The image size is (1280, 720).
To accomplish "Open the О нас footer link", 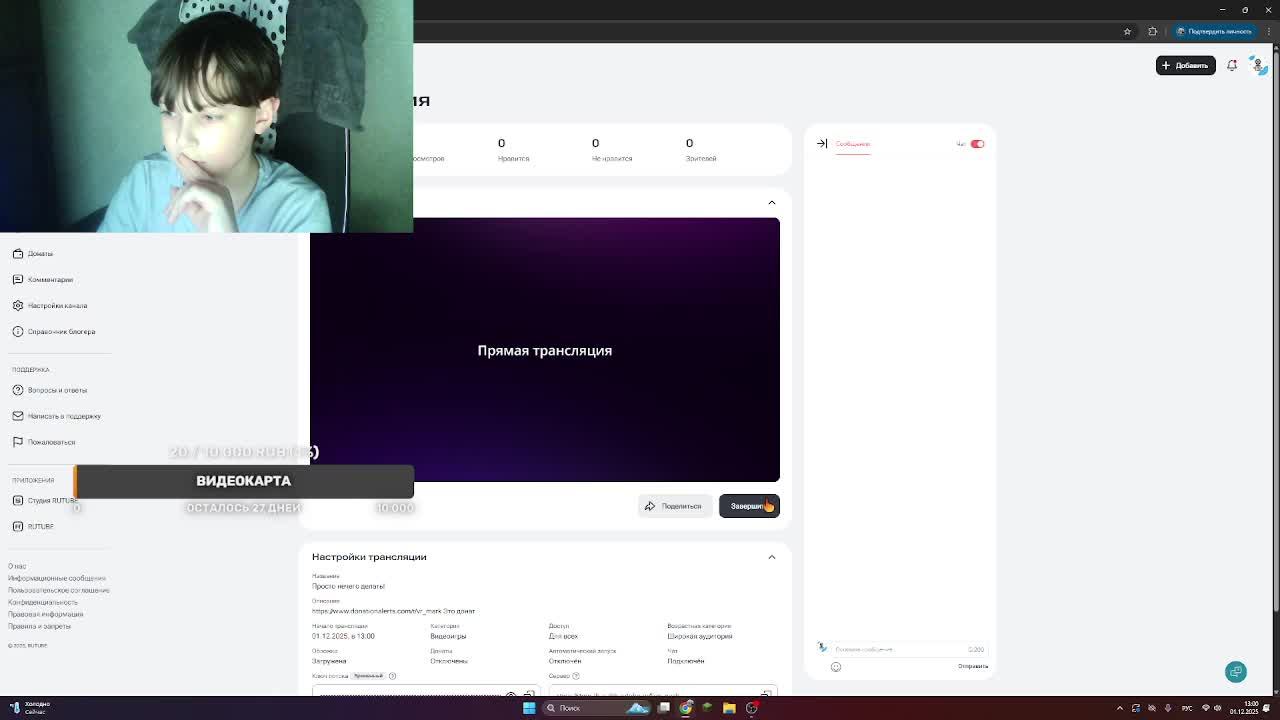I will 17,566.
